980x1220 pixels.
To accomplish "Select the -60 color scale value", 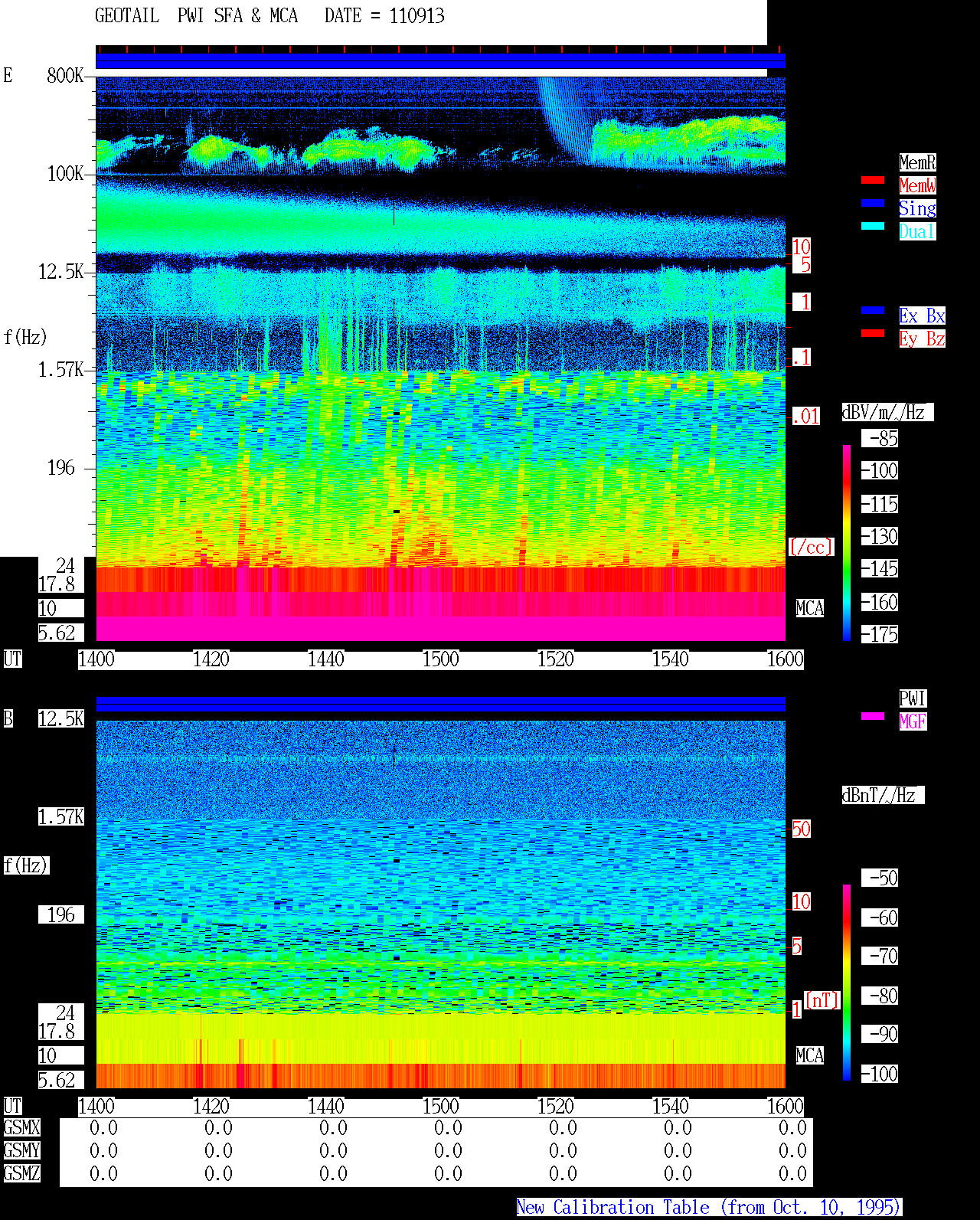I will click(x=880, y=917).
